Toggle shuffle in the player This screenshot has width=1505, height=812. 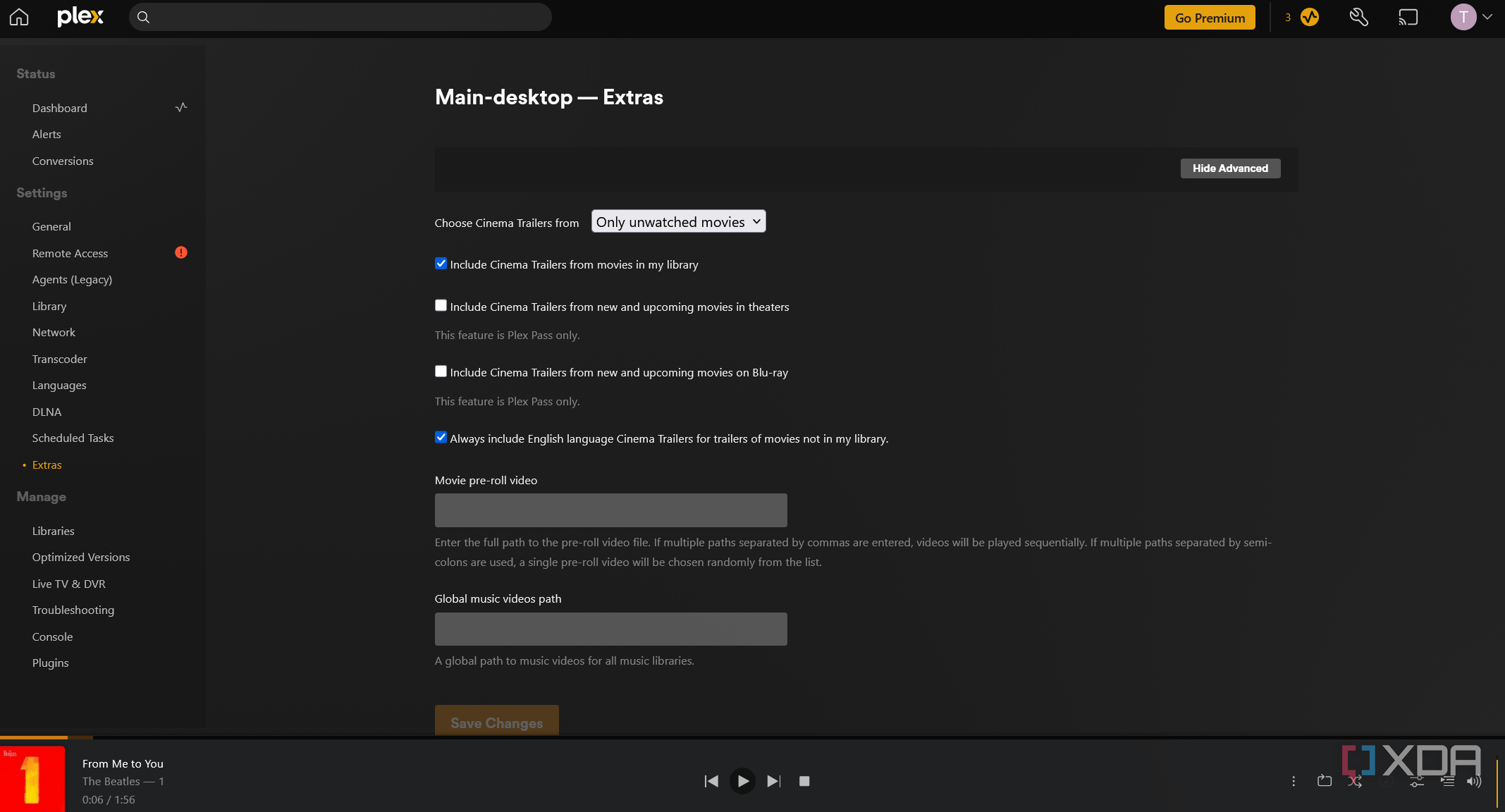pyautogui.click(x=1355, y=781)
